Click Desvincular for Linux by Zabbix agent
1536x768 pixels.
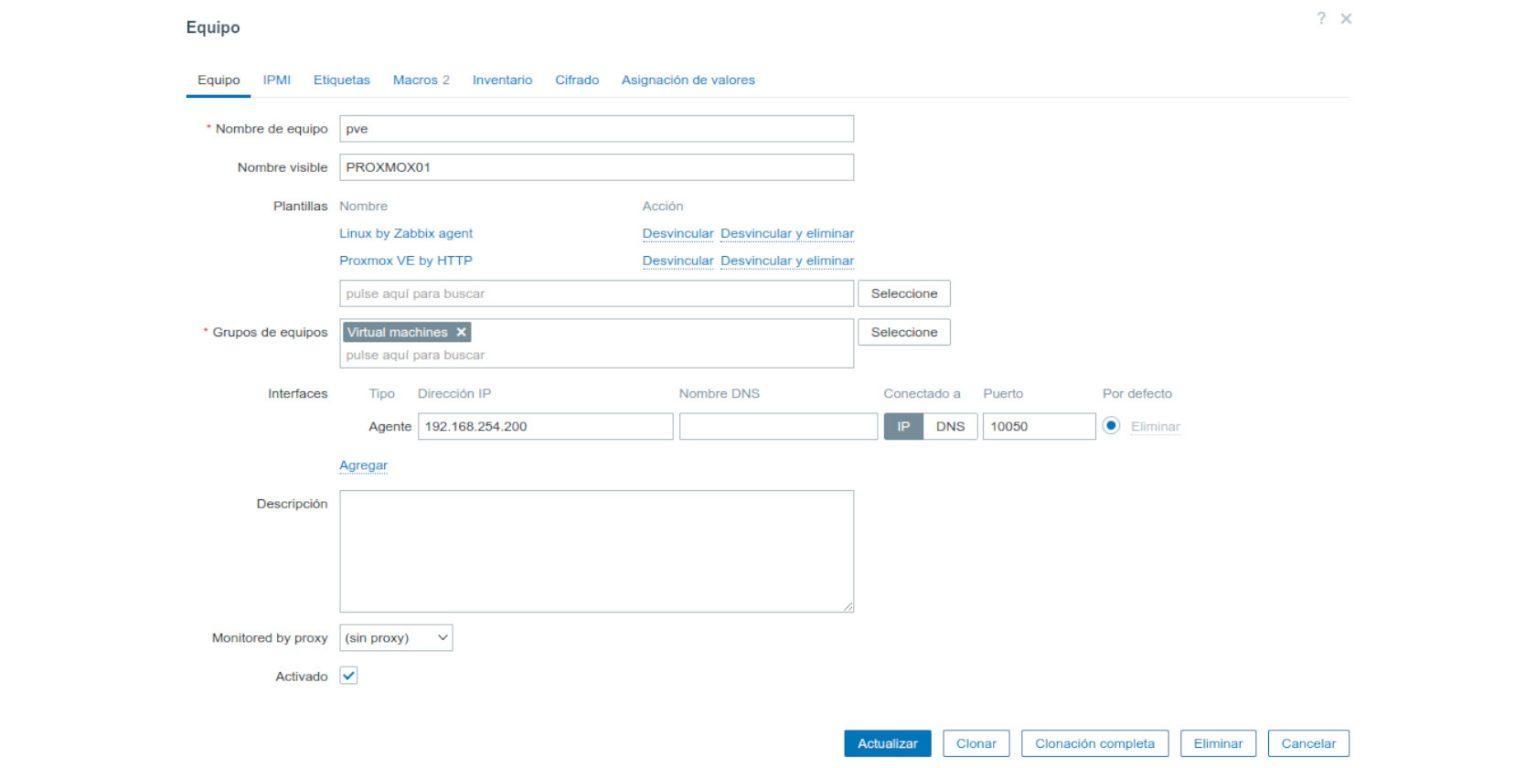(x=677, y=233)
